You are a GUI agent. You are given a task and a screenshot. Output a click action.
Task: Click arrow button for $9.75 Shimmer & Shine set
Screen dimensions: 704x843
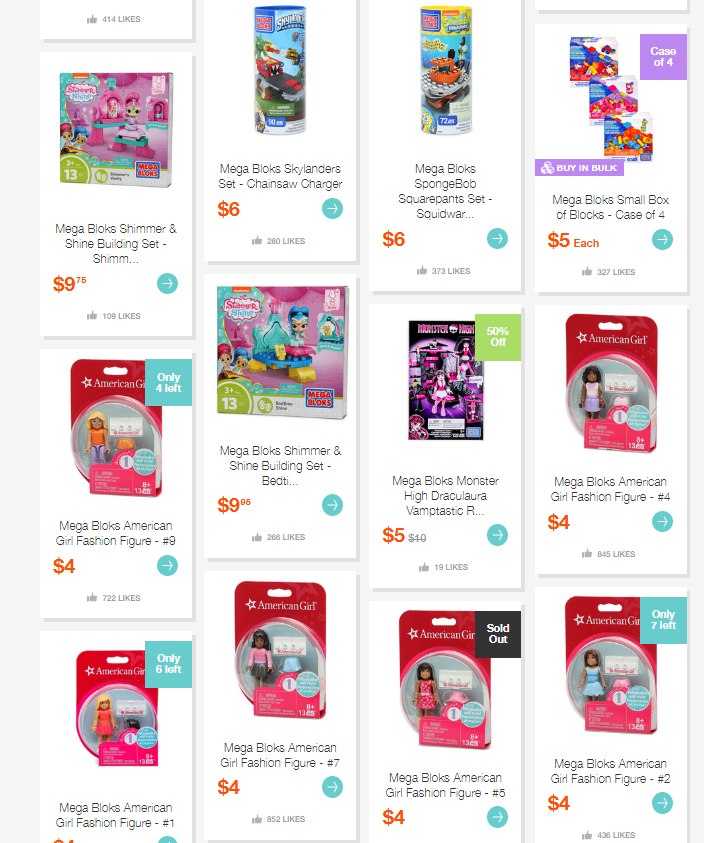pos(167,283)
